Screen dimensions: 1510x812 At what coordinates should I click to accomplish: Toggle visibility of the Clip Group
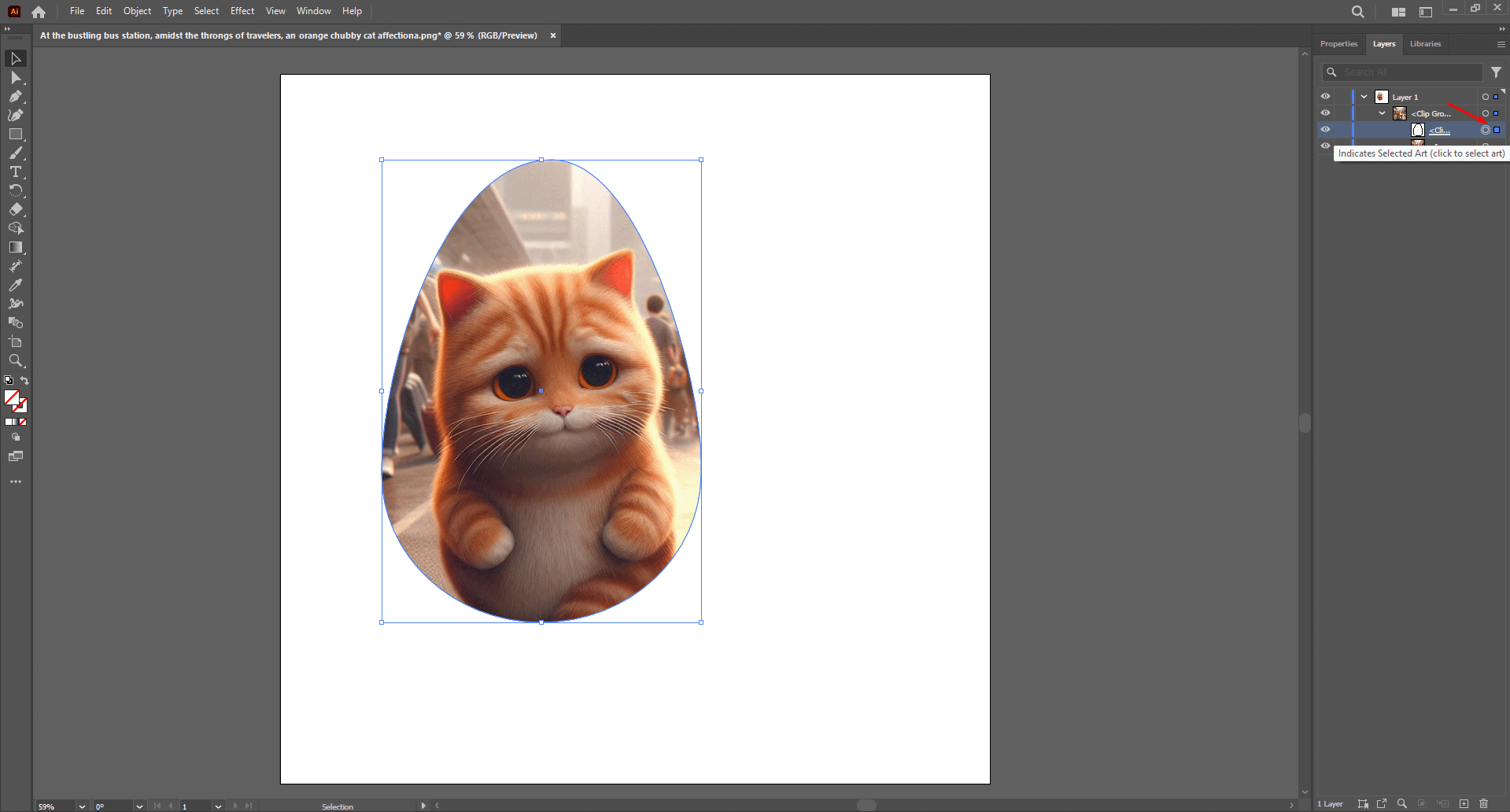pyautogui.click(x=1325, y=113)
